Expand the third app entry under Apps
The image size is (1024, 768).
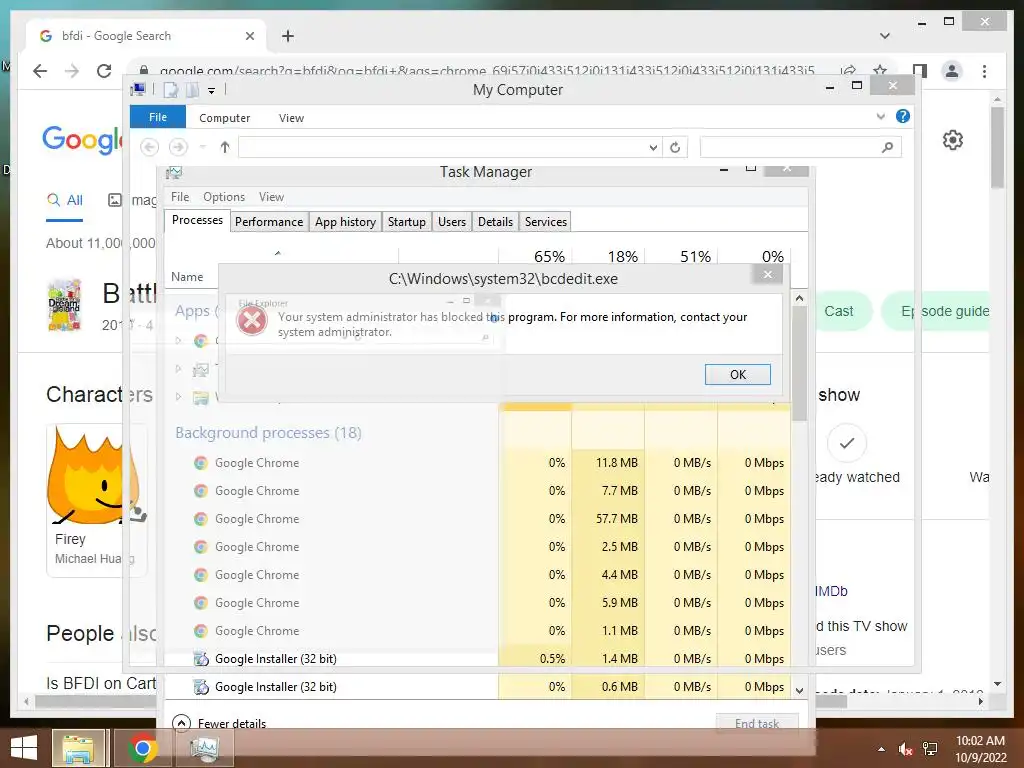click(x=178, y=396)
